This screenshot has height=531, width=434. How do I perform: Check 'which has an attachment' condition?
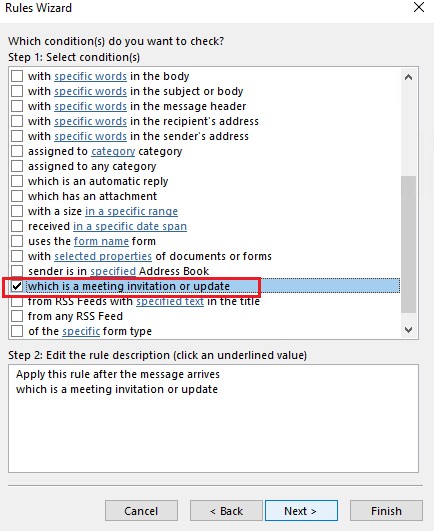pyautogui.click(x=17, y=196)
